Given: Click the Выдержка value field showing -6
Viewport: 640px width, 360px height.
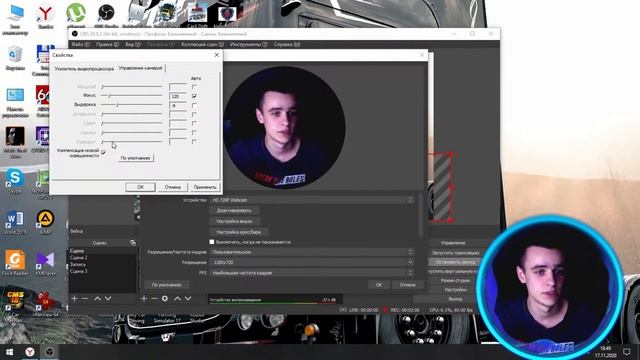Looking at the screenshot, I should point(178,105).
